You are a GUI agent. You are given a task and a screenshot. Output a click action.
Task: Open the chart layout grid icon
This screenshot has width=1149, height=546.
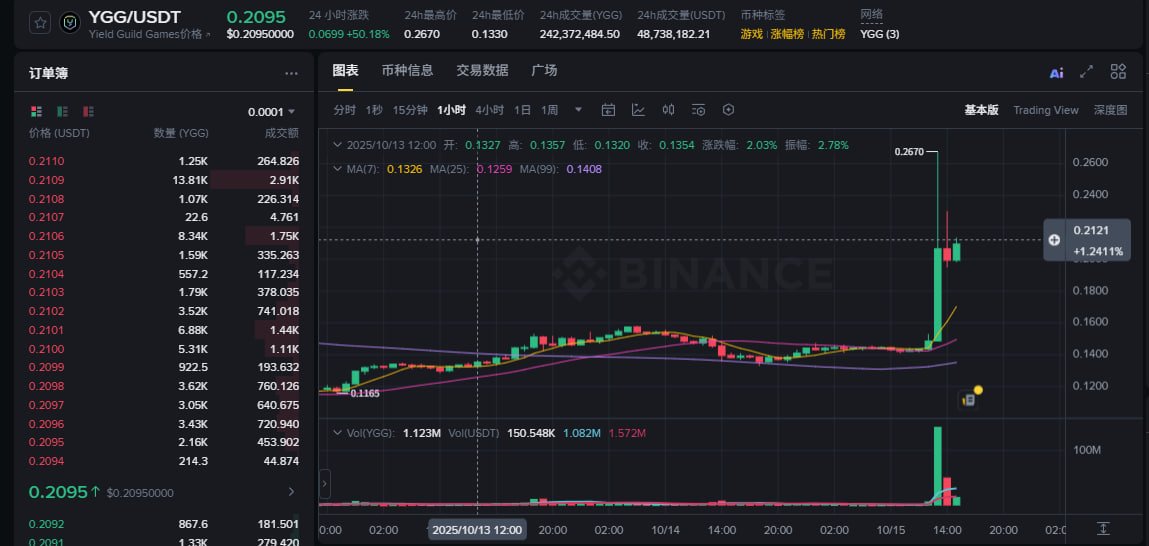(1118, 72)
